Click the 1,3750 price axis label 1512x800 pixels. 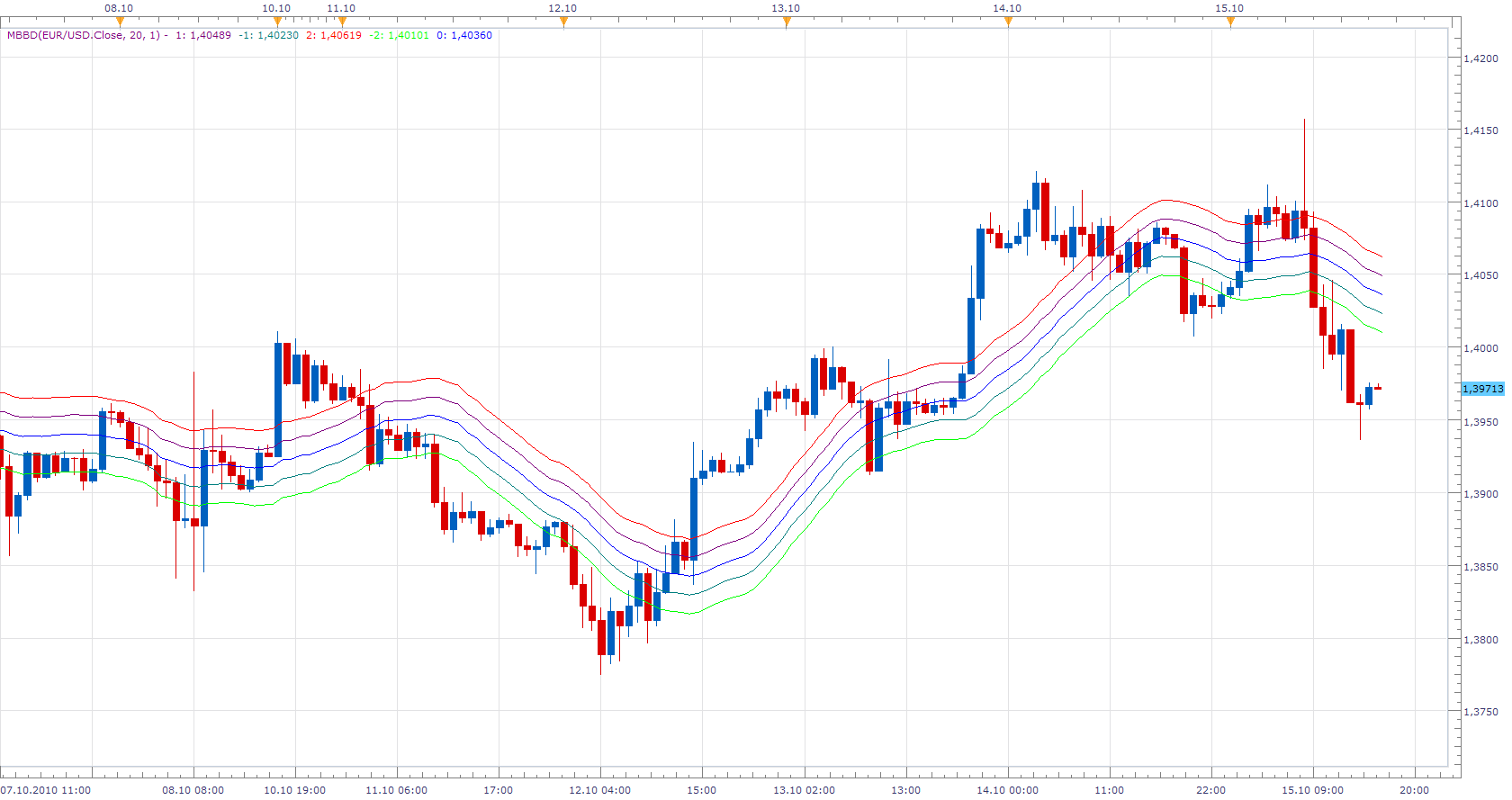pyautogui.click(x=1481, y=712)
